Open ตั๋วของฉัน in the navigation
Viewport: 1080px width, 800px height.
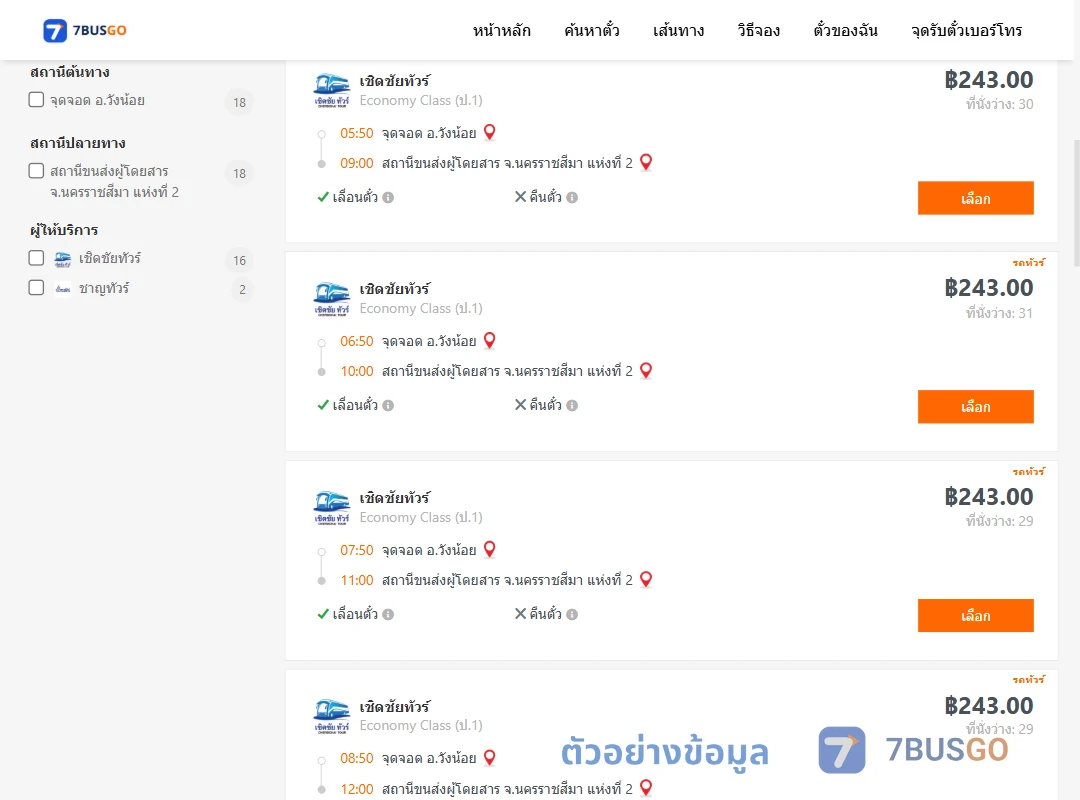(845, 30)
